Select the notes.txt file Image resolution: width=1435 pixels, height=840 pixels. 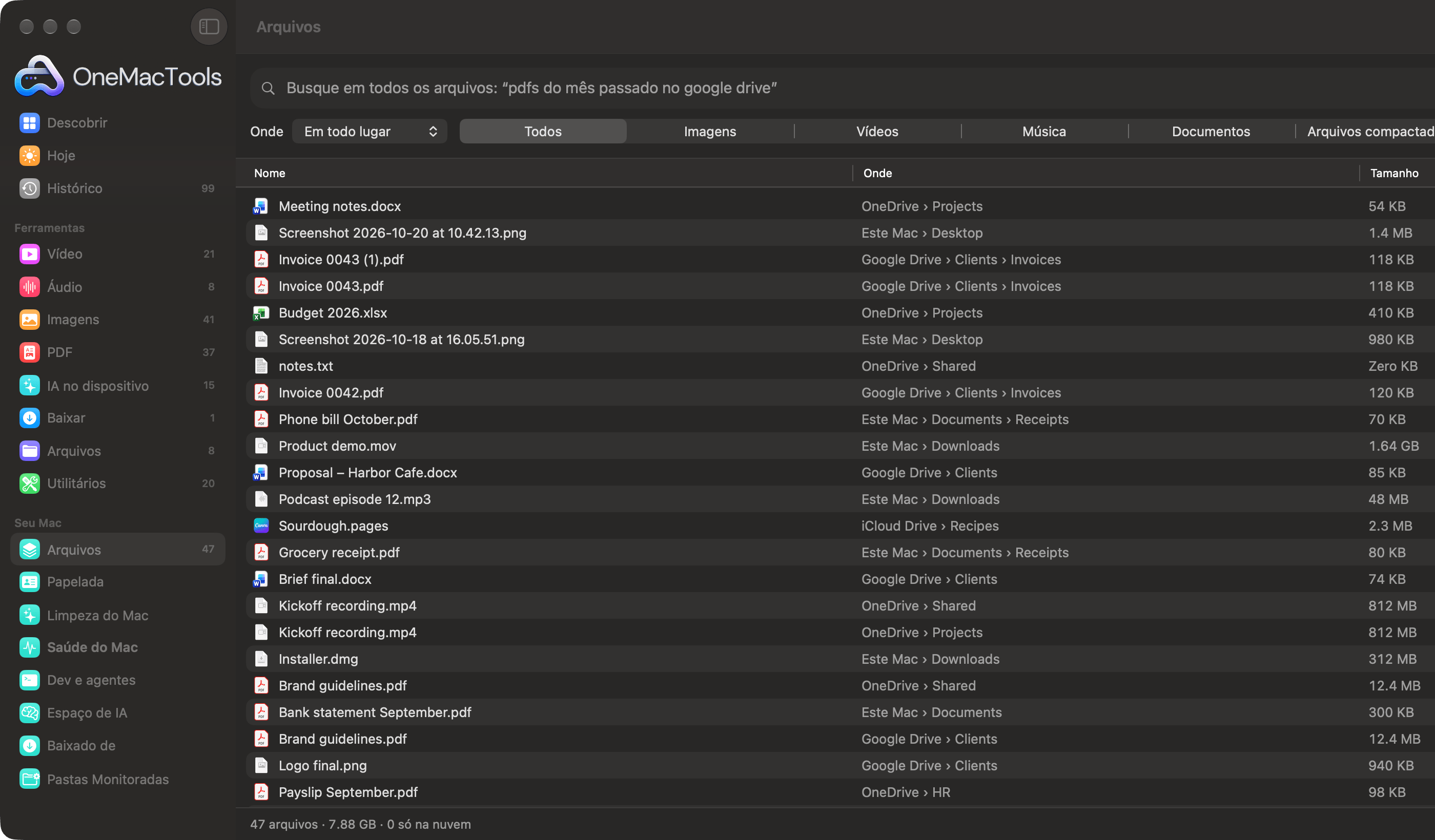[840, 366]
